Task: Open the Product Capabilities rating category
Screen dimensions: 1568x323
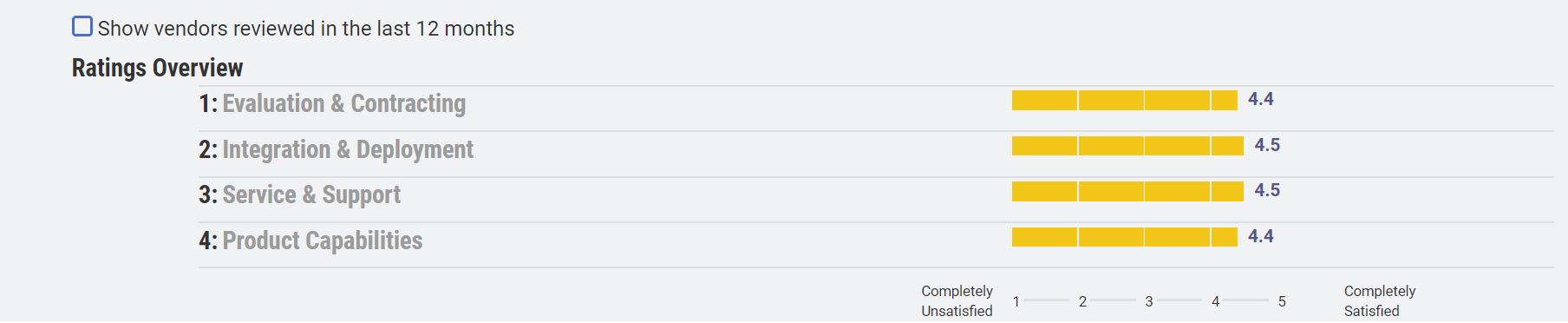Action: [323, 241]
